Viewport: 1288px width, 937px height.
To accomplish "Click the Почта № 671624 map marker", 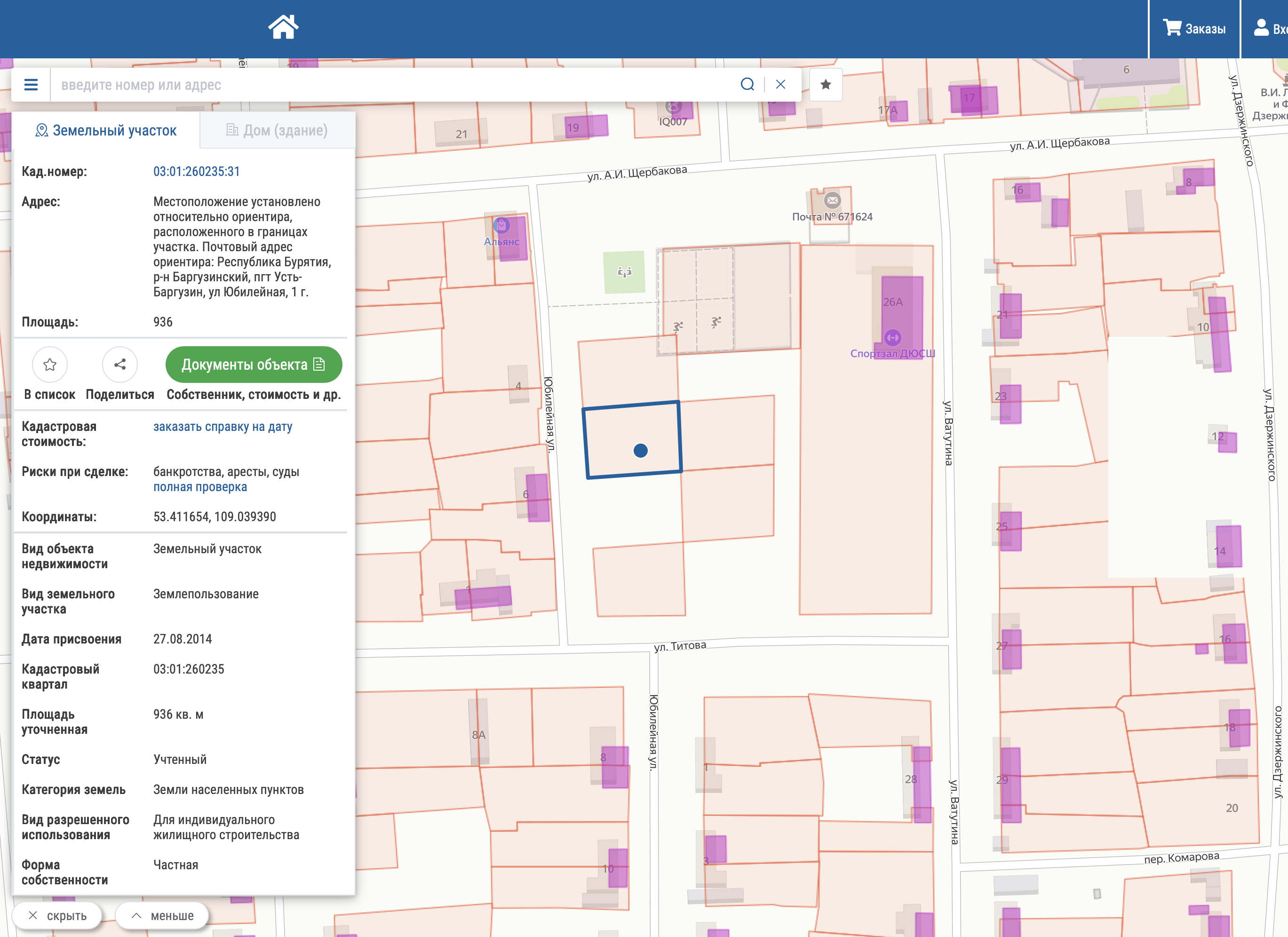I will point(832,200).
